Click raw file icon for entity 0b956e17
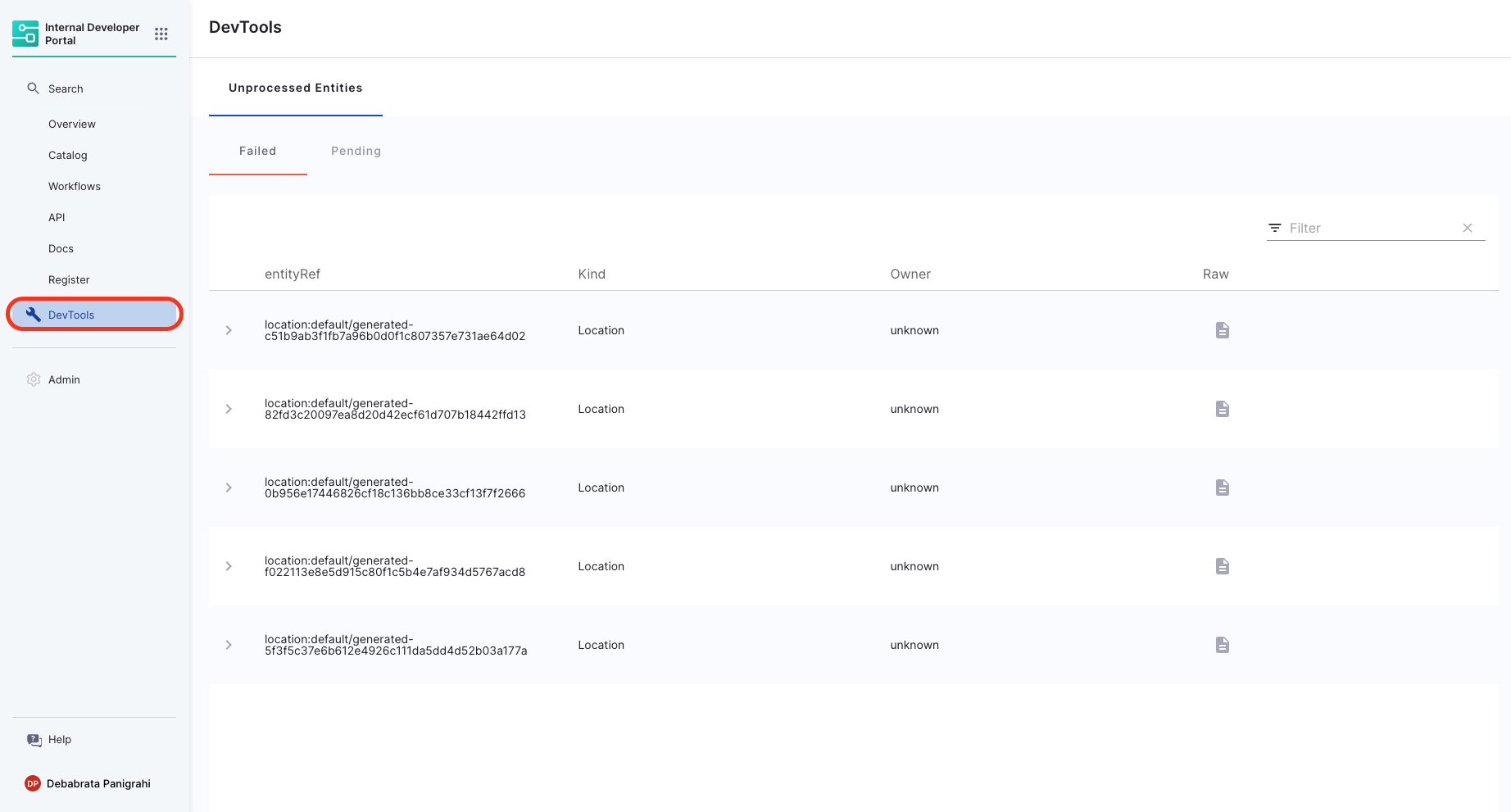The height and width of the screenshot is (812, 1511). click(x=1222, y=488)
